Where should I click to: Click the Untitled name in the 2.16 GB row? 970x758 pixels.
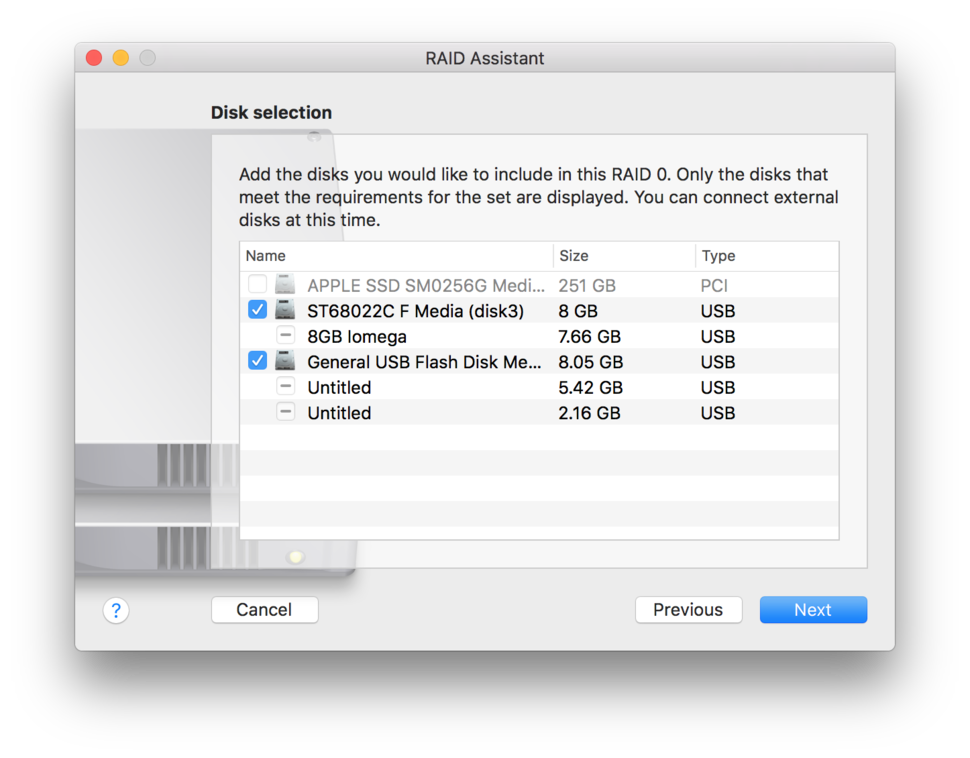[x=339, y=413]
